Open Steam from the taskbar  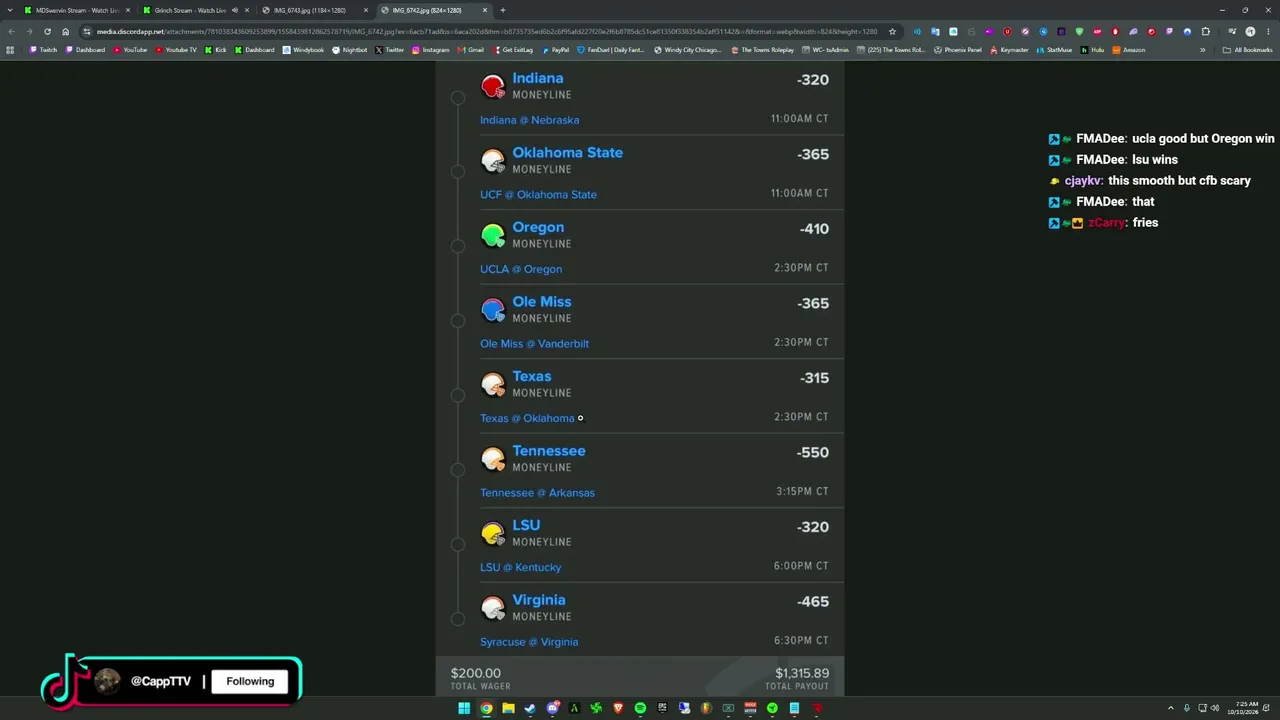point(530,708)
